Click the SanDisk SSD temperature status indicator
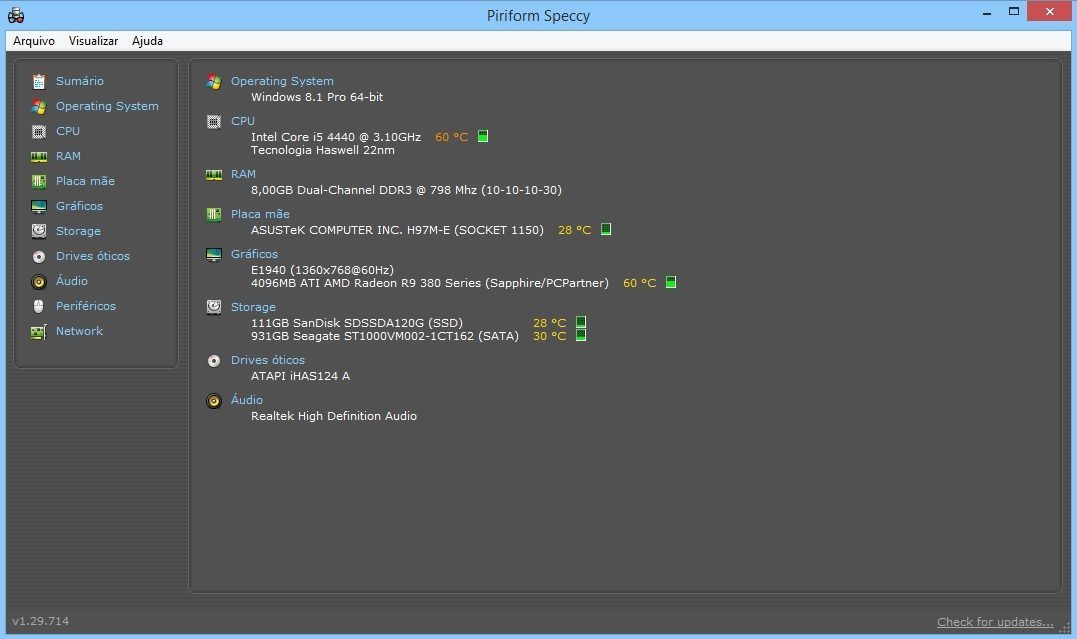Image resolution: width=1077 pixels, height=639 pixels. (581, 322)
